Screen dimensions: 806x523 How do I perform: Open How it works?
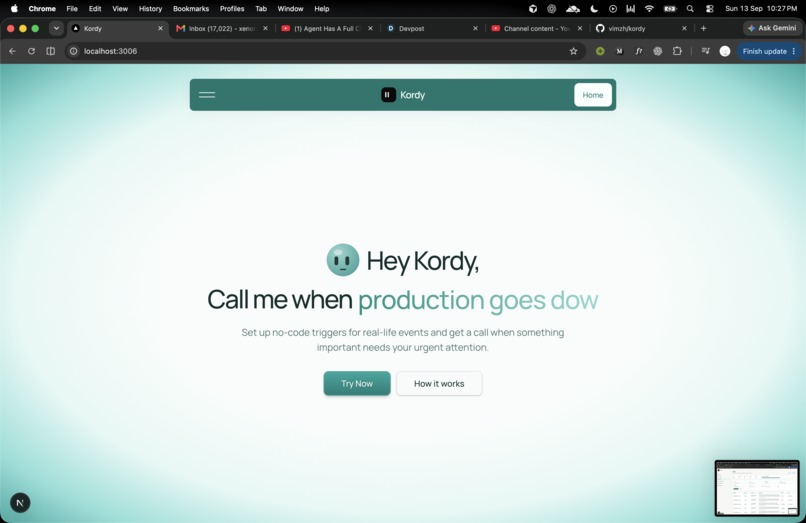pyautogui.click(x=439, y=383)
